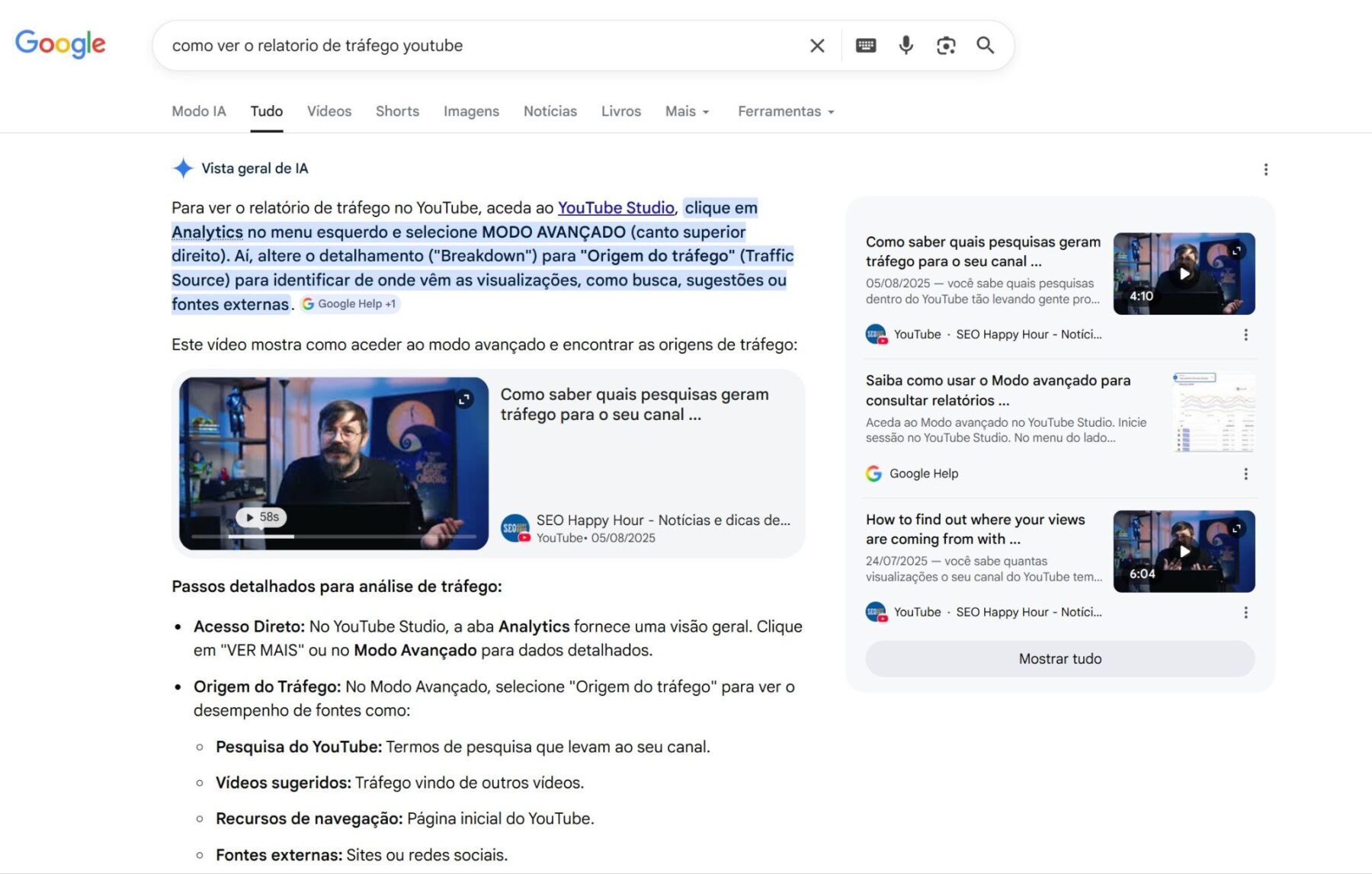The image size is (1372, 874).
Task: Open the on-screen keyboard input tool
Action: pos(866,46)
